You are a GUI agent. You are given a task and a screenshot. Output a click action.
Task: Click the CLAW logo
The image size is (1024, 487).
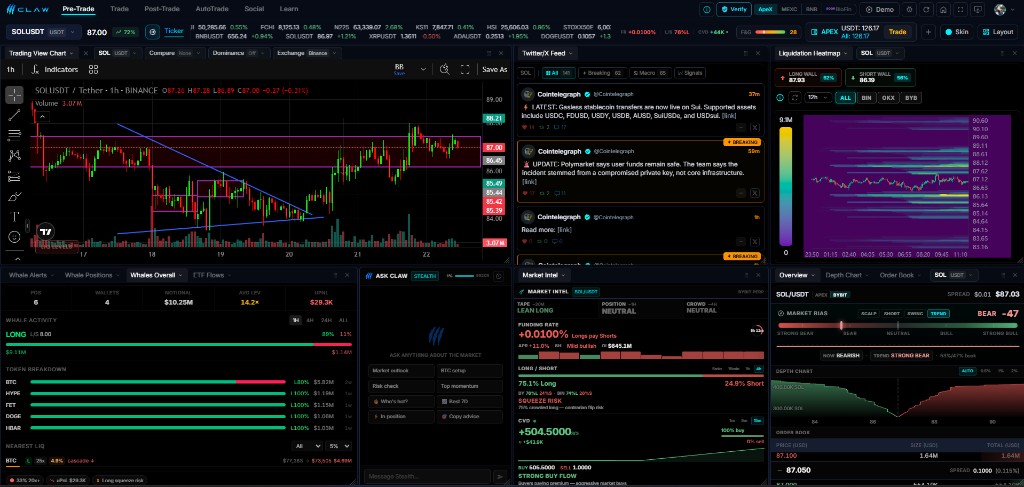click(x=27, y=9)
